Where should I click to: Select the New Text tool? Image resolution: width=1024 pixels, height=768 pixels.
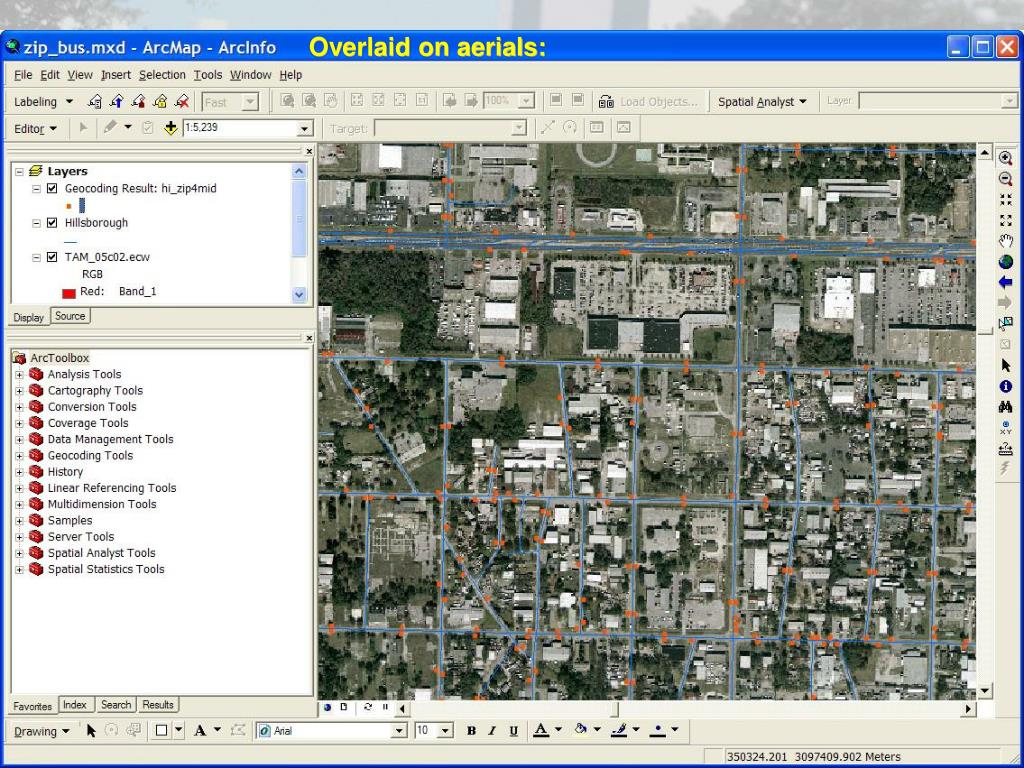click(x=200, y=731)
